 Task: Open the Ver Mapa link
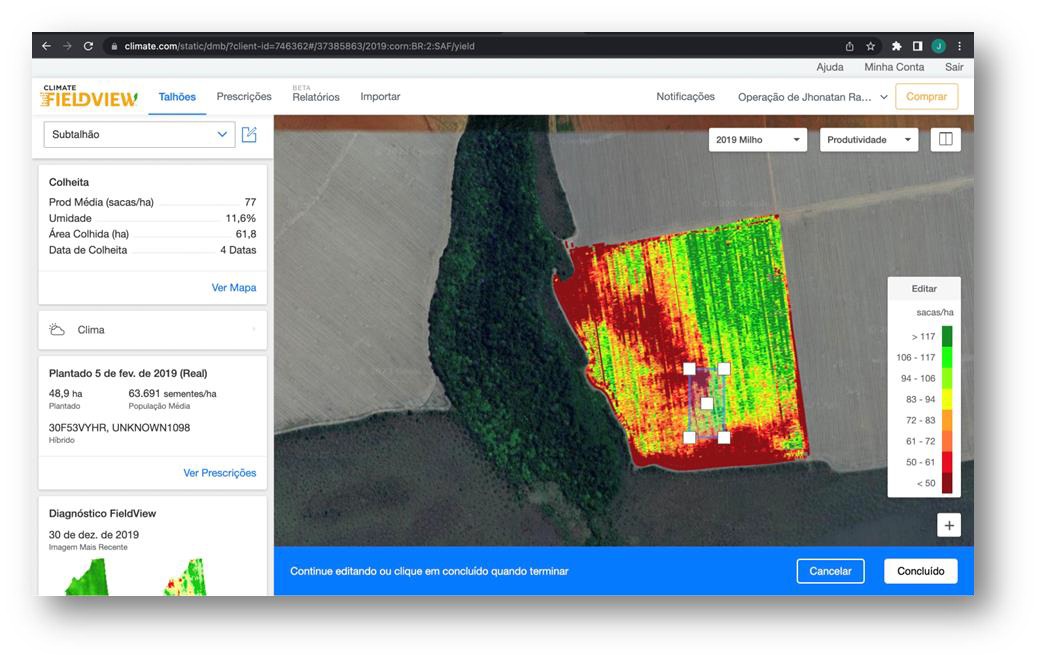[x=233, y=288]
